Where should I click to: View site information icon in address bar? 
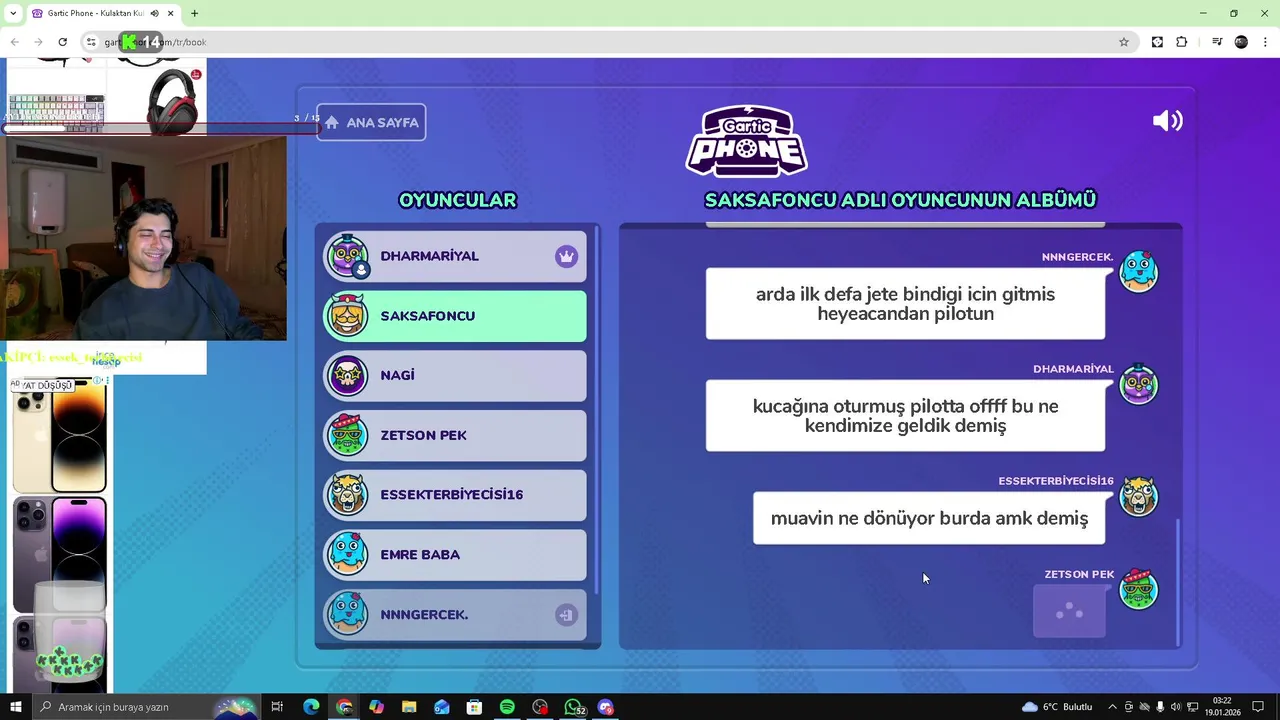[91, 42]
